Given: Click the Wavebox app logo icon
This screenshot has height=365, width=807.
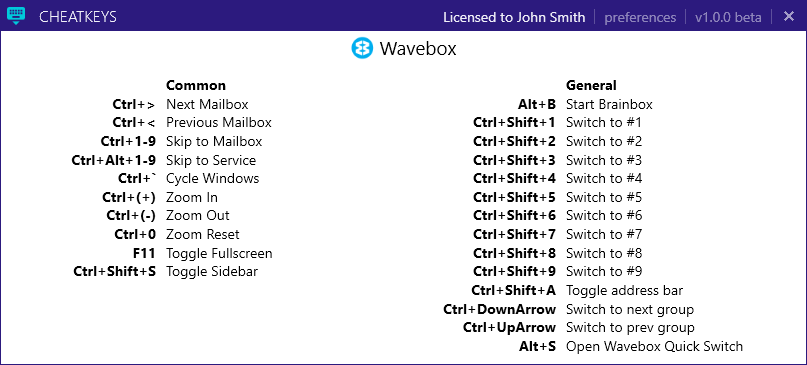Looking at the screenshot, I should [x=362, y=48].
